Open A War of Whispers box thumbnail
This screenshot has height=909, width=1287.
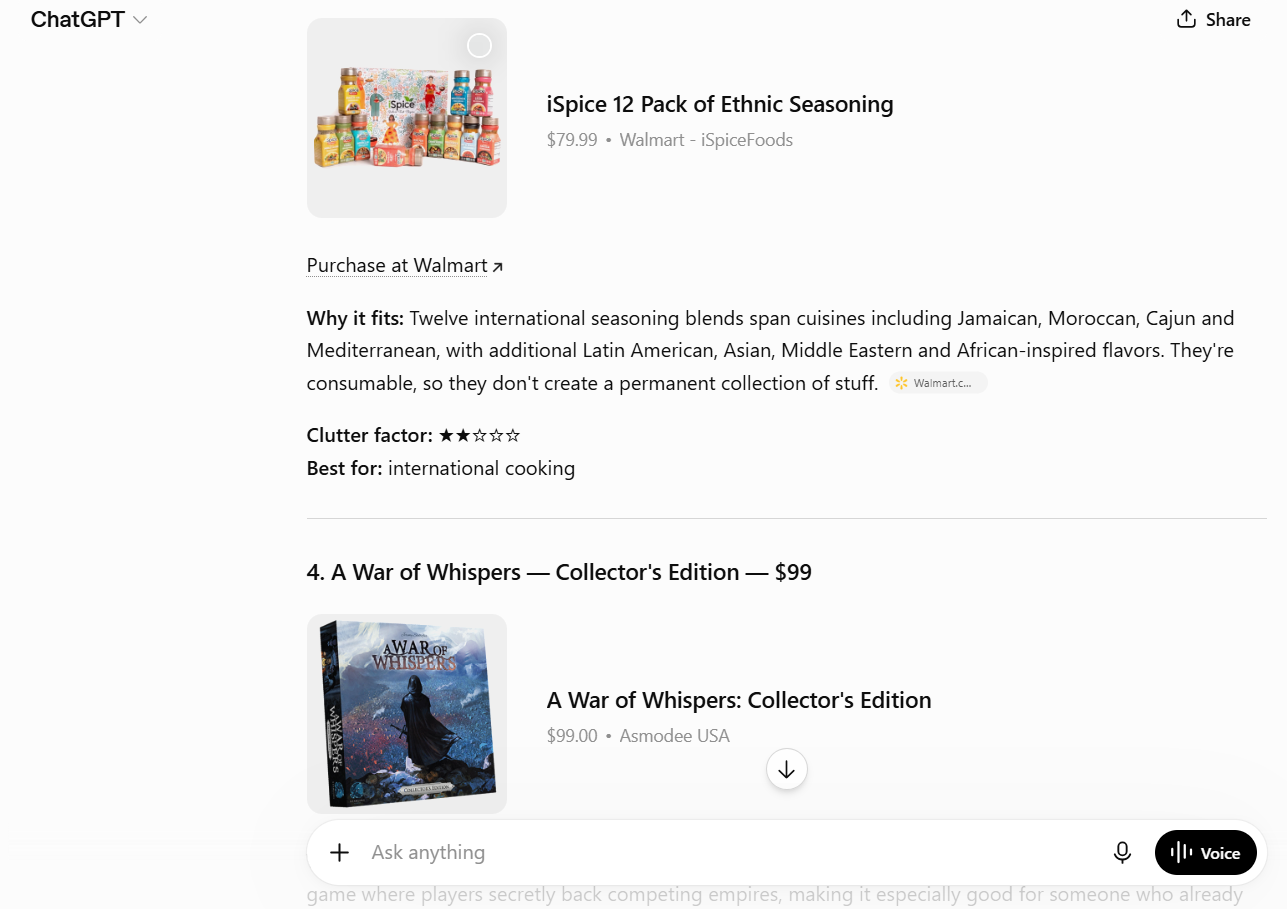[407, 714]
